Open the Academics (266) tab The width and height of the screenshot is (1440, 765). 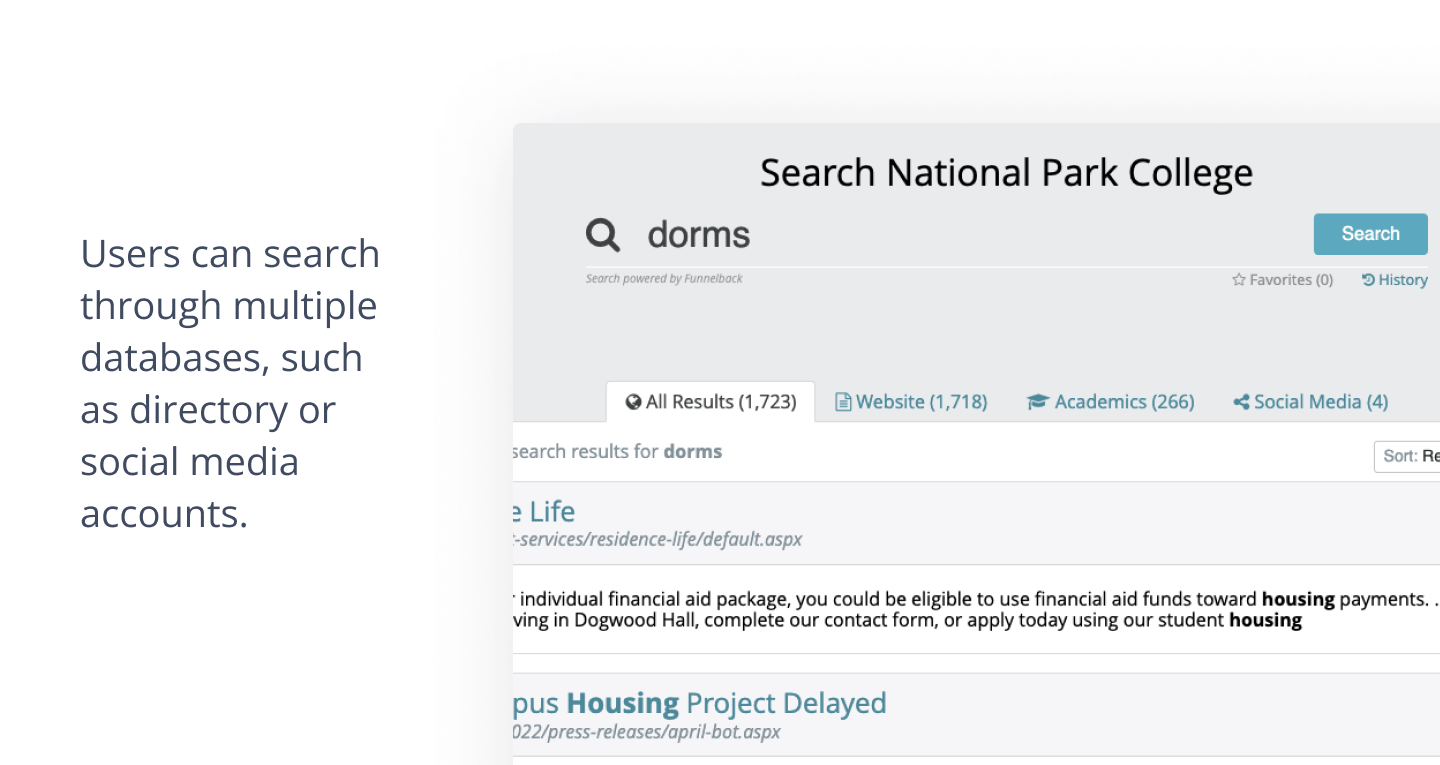pos(1110,402)
